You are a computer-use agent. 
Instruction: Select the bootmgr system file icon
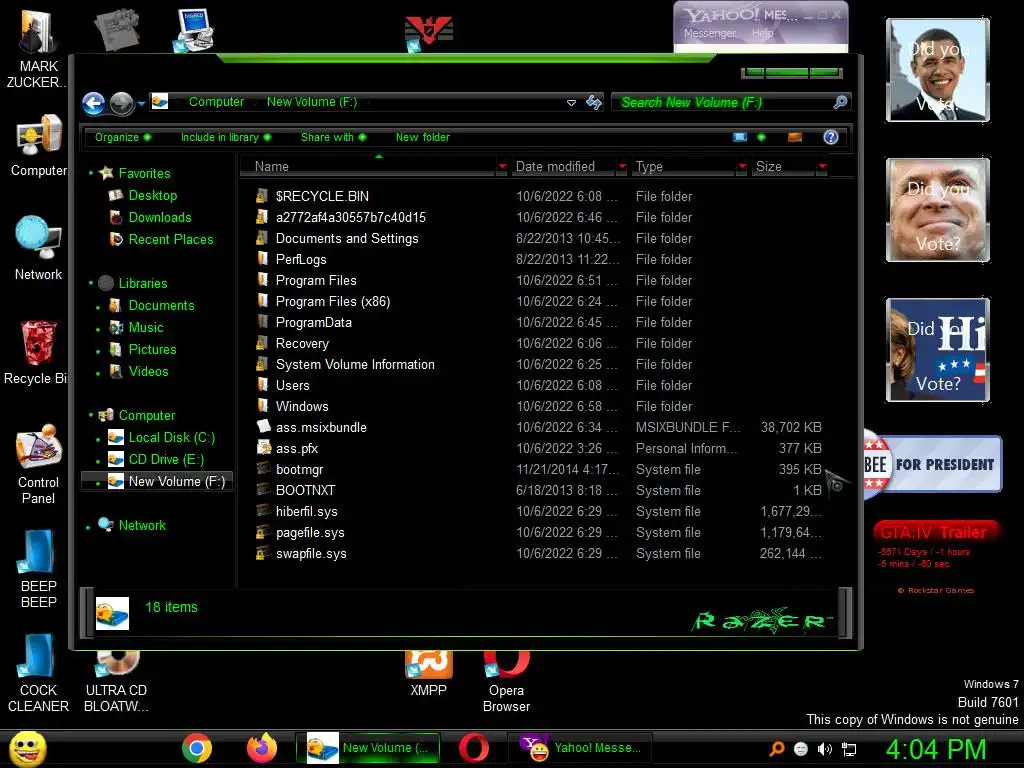coord(263,469)
